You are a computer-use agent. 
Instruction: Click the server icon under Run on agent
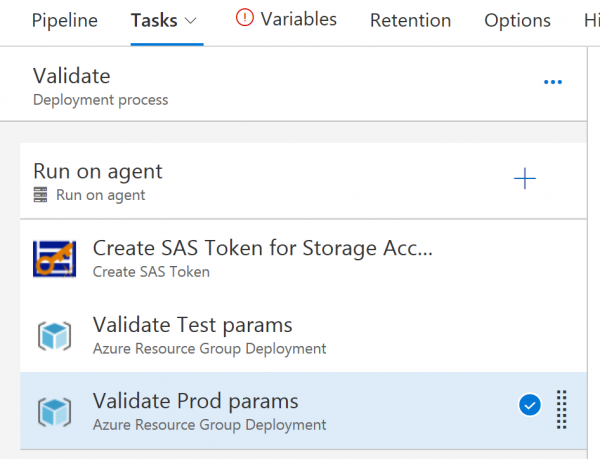click(41, 196)
